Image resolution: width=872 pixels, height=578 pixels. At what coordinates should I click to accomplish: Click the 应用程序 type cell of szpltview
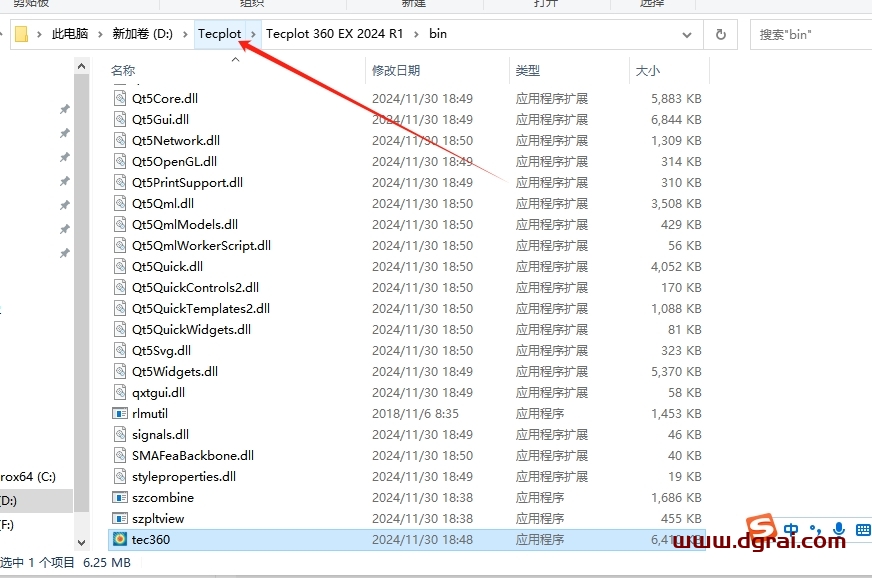click(x=539, y=518)
